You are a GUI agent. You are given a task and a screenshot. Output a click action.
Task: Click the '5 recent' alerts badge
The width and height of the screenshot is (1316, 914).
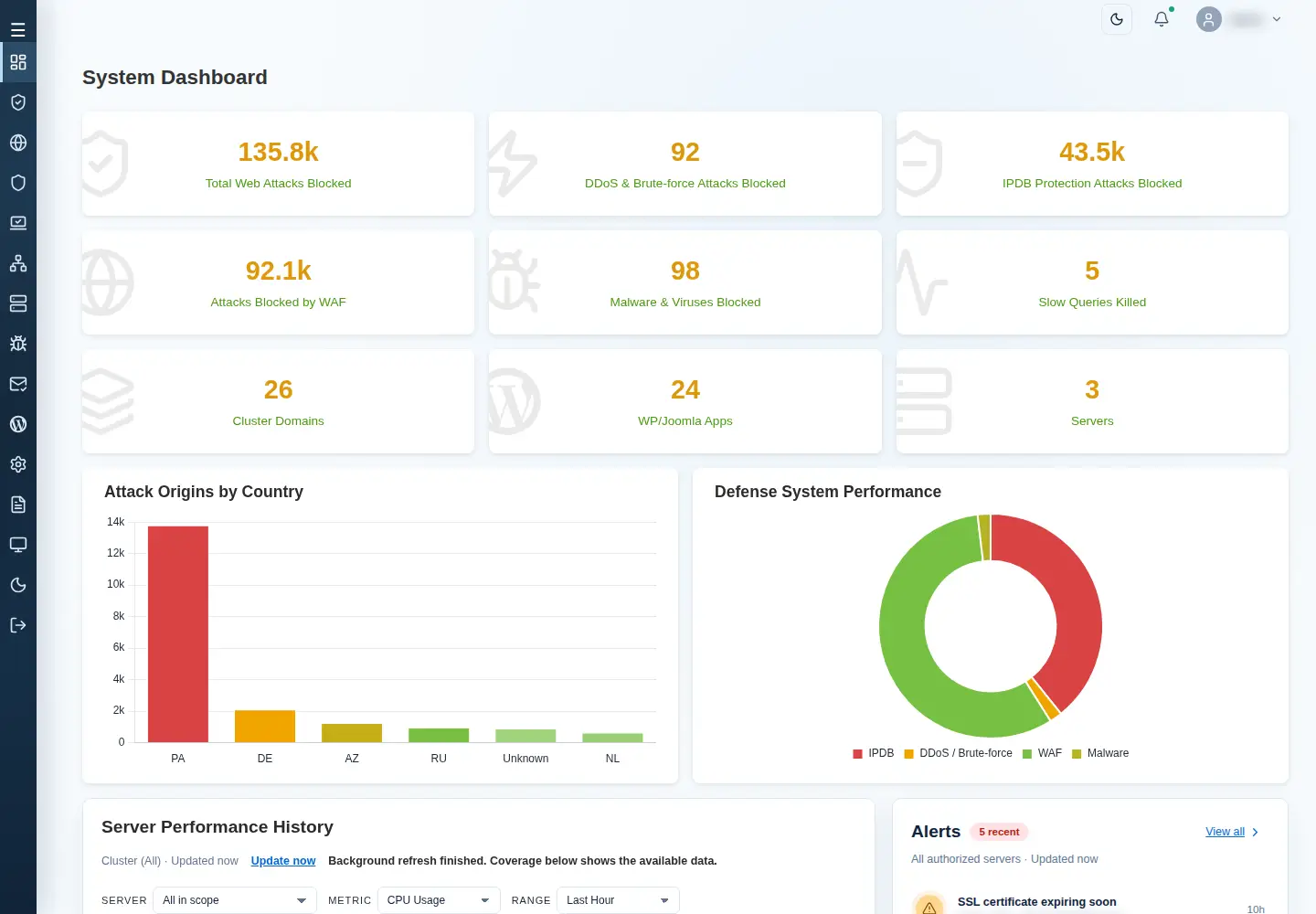tap(999, 832)
